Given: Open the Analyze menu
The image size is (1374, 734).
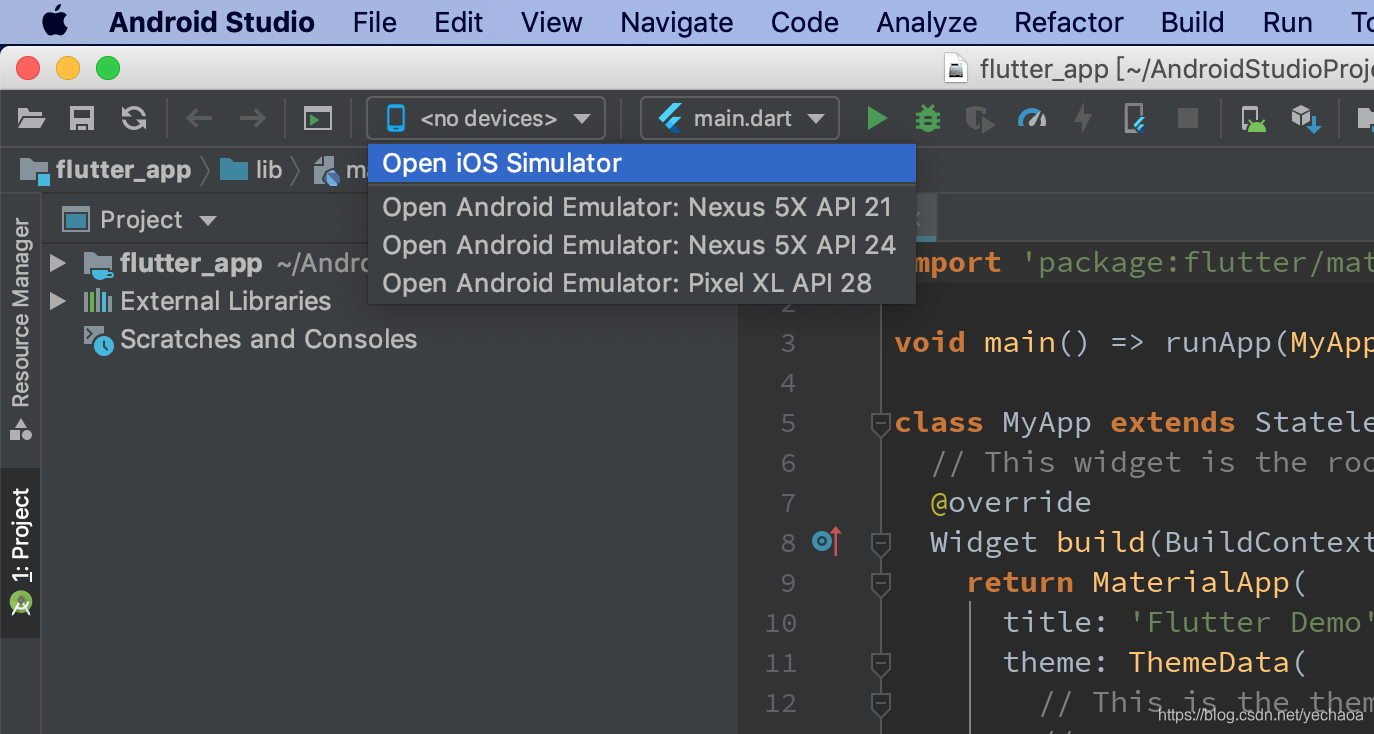Looking at the screenshot, I should coord(927,22).
